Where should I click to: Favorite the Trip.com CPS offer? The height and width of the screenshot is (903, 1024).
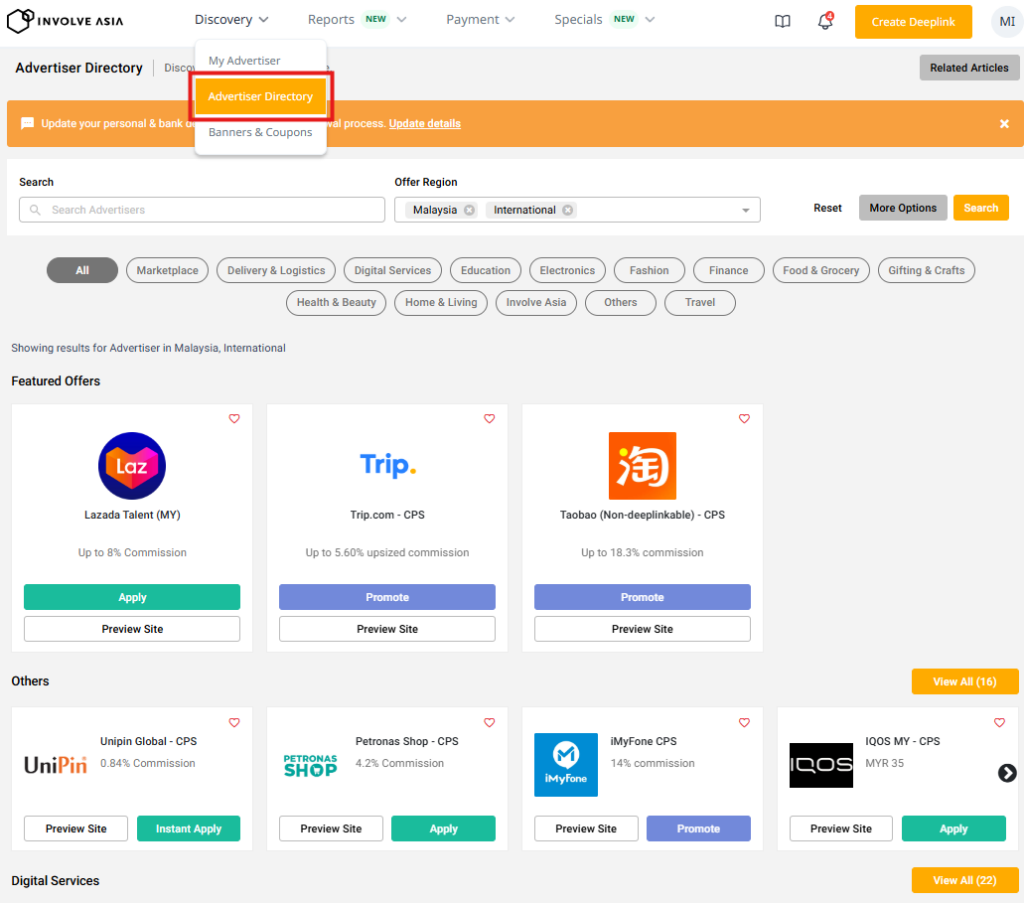(489, 419)
